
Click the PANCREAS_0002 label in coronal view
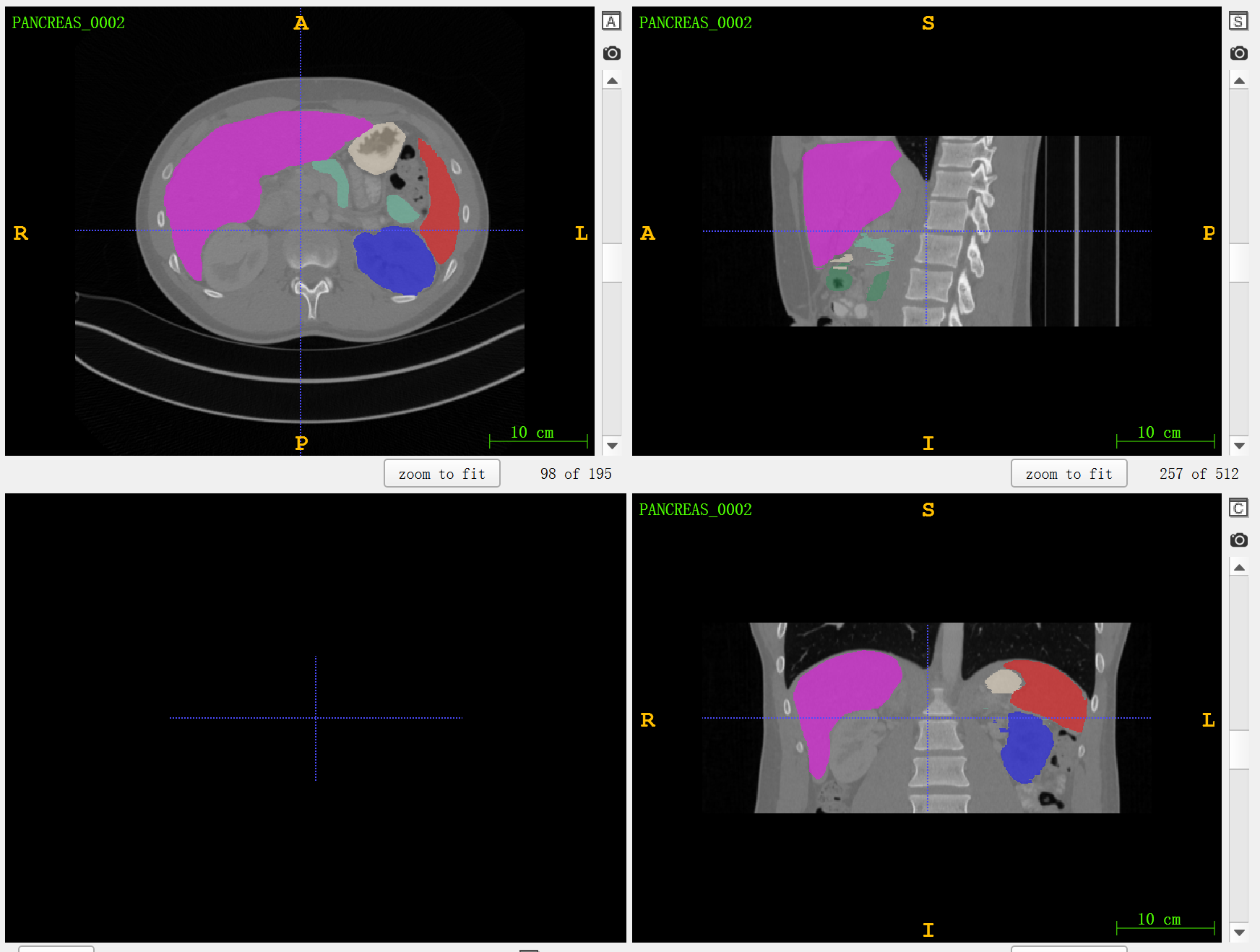(696, 510)
